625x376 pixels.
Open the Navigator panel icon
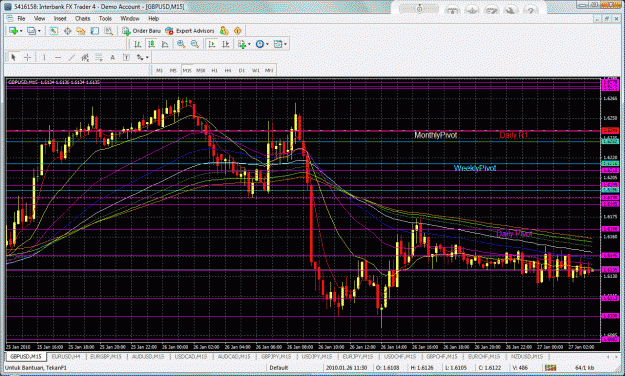81,31
